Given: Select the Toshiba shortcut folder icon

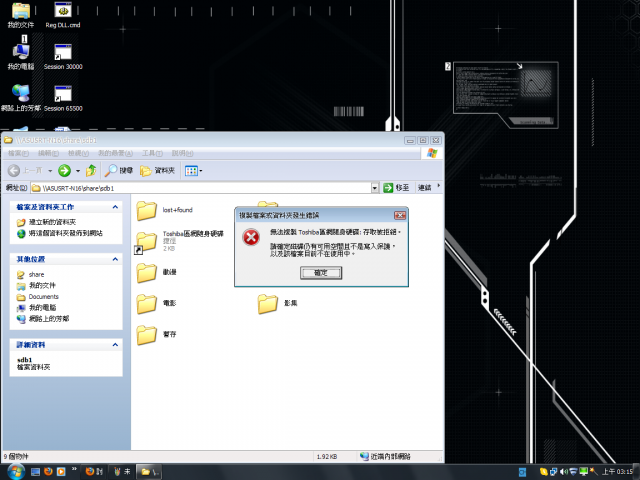Looking at the screenshot, I should 146,242.
